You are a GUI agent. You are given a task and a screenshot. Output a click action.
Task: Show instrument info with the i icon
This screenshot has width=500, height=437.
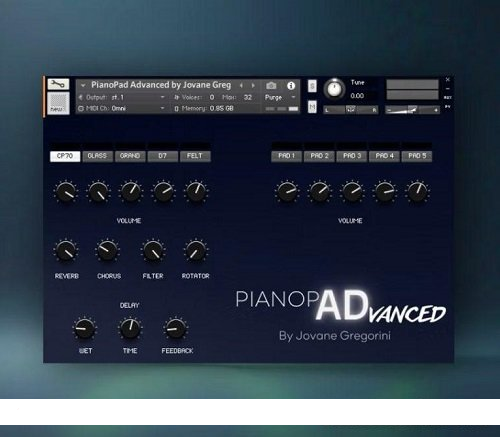click(291, 86)
